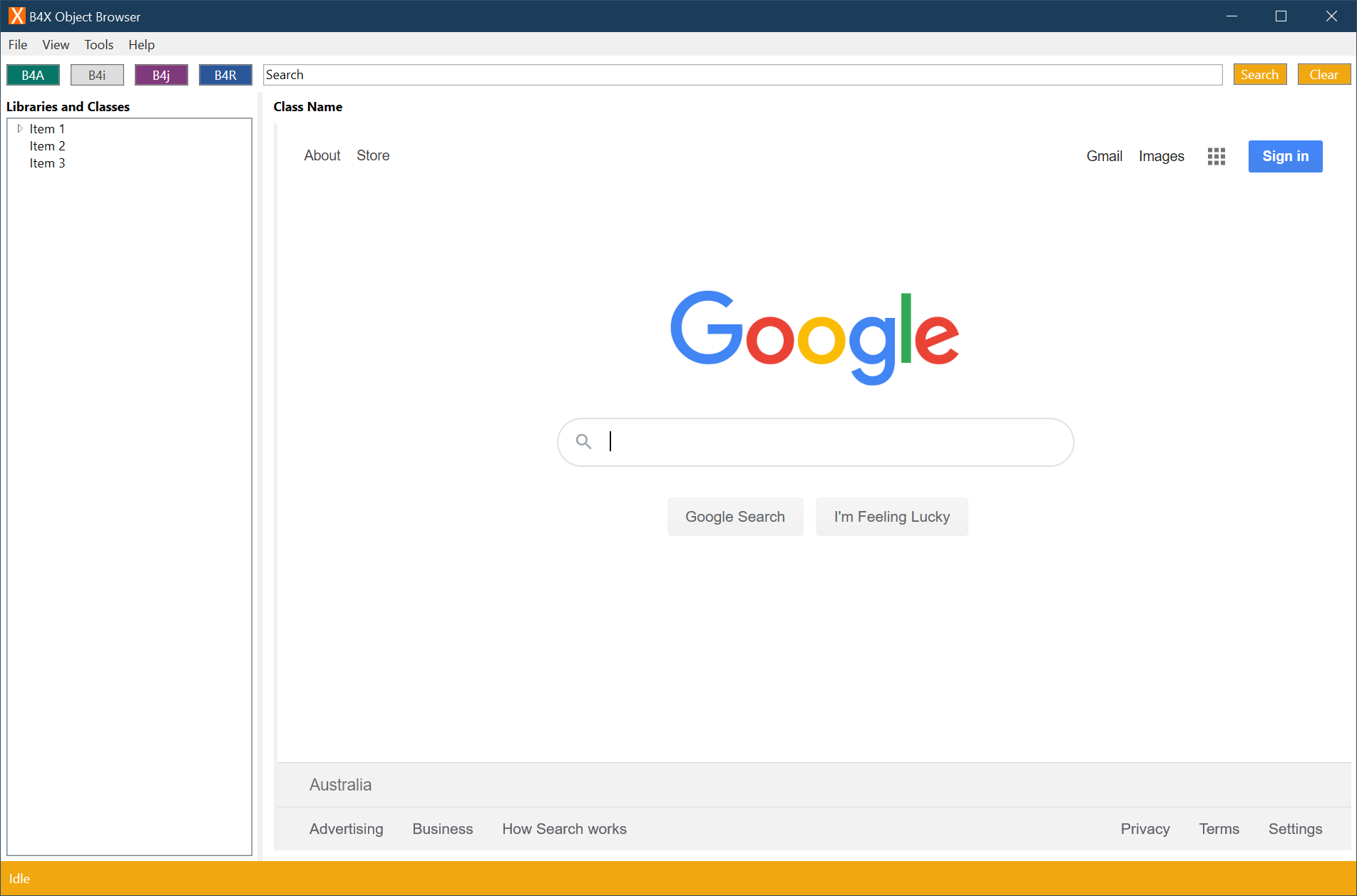Maximize the B4X Object Browser window
Image resolution: width=1357 pixels, height=896 pixels.
pyautogui.click(x=1281, y=16)
